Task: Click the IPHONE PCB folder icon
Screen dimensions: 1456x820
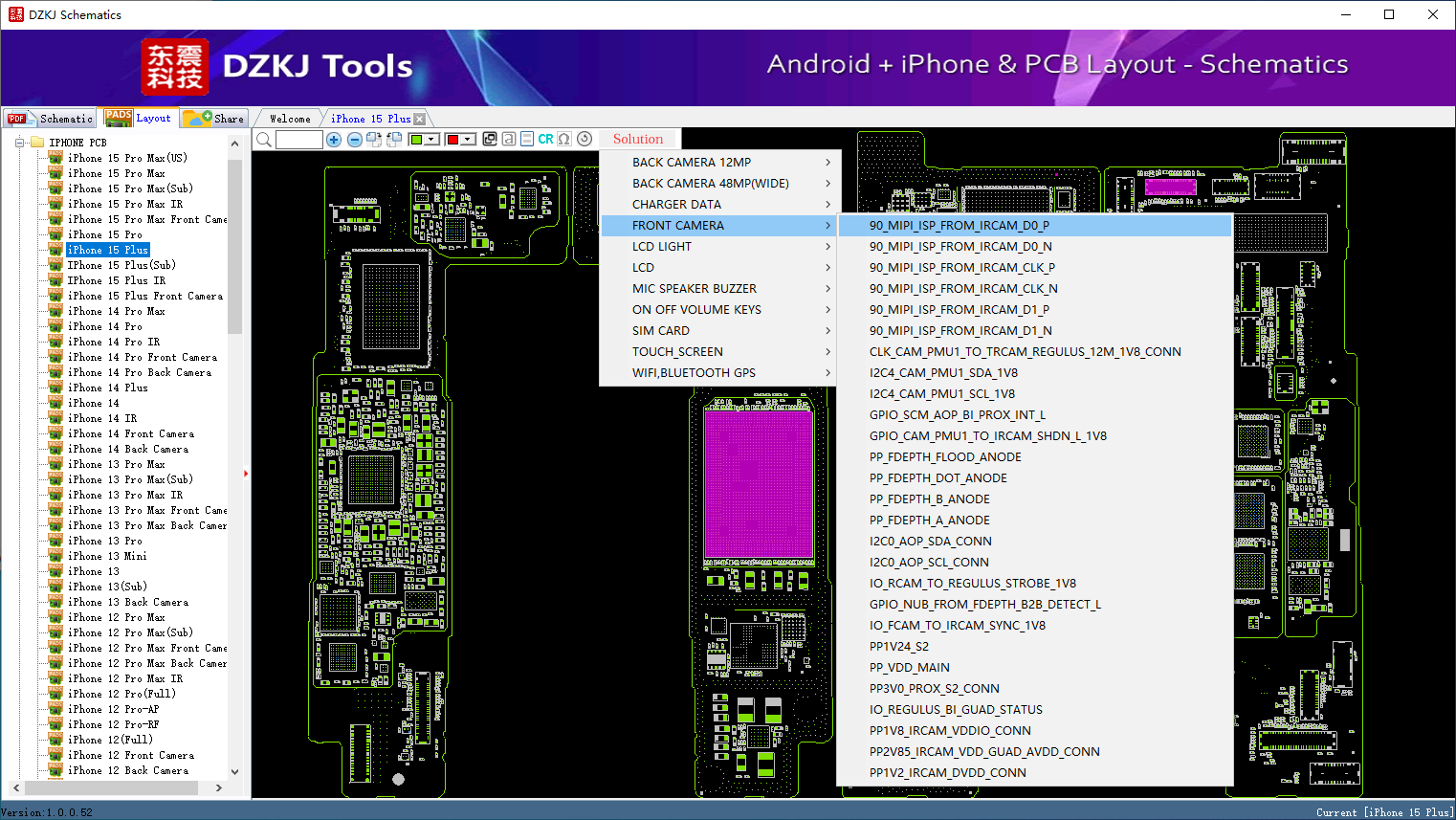Action: (x=38, y=143)
